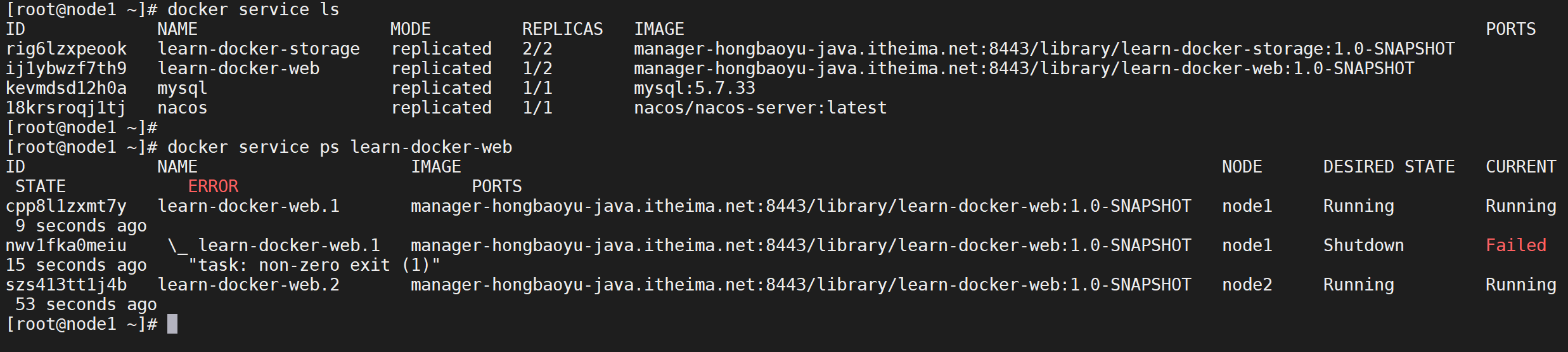Click the red Failed task state

1515,245
